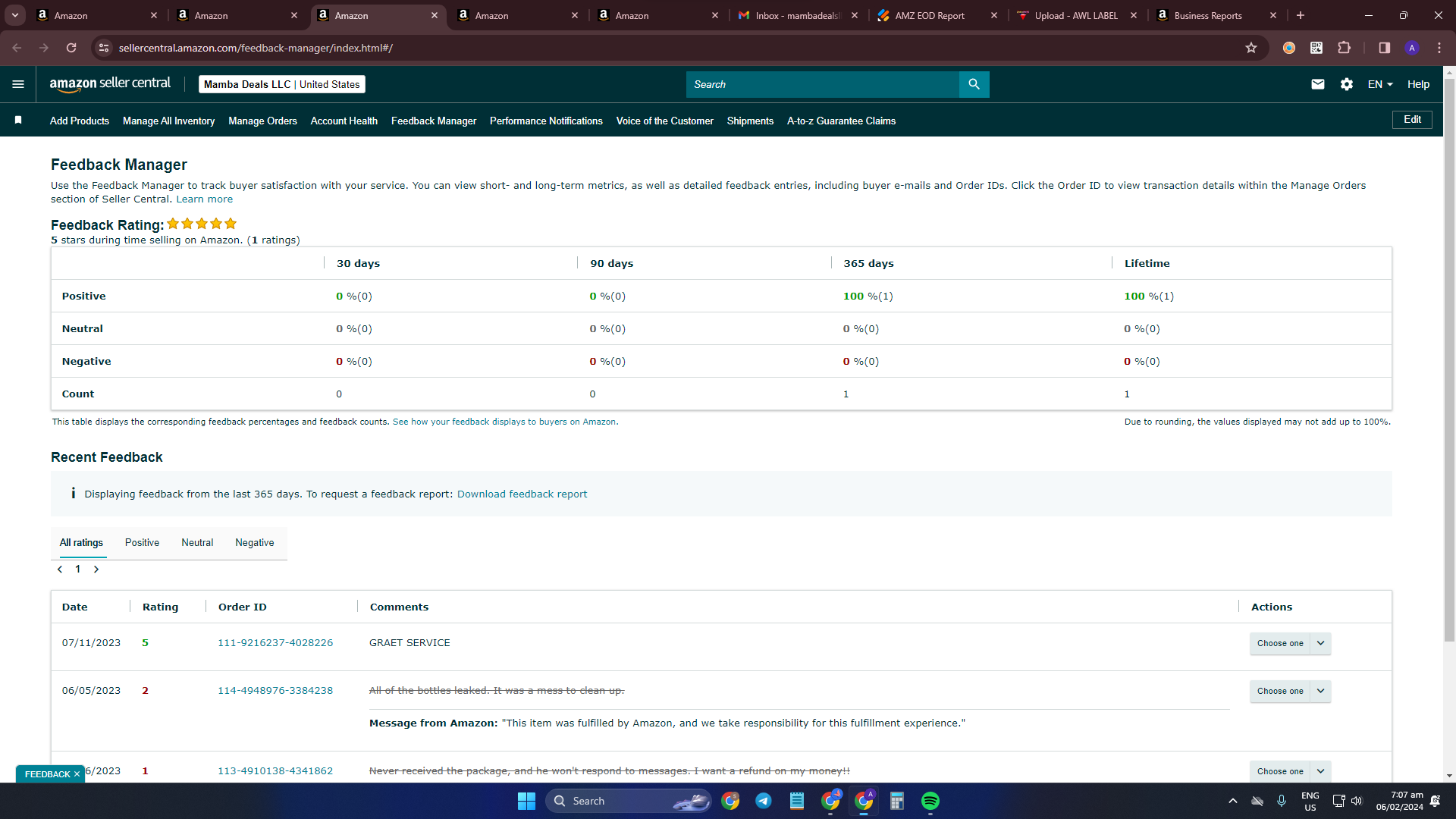Expand the EN language dropdown

pyautogui.click(x=1380, y=84)
